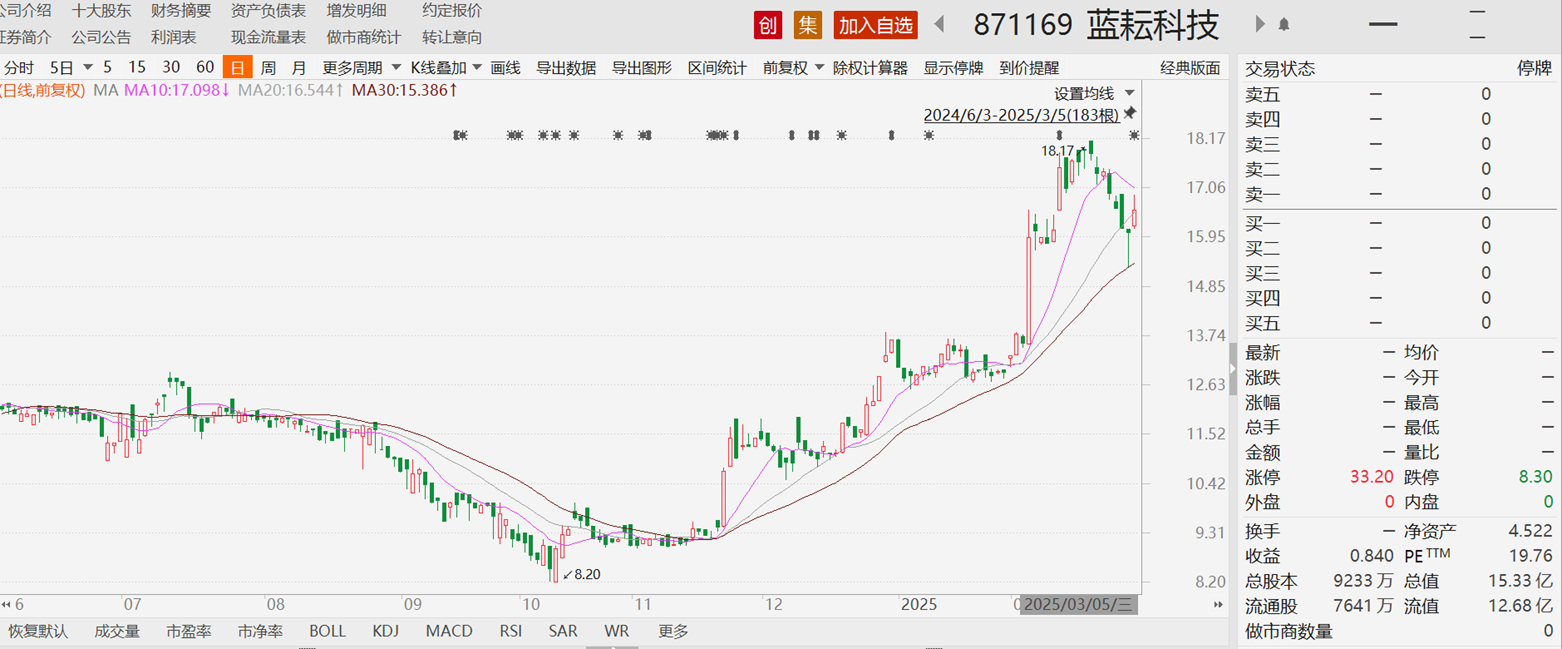Screen dimensions: 1562x649
Task: Switch to 市净率 indicator
Action: (260, 631)
